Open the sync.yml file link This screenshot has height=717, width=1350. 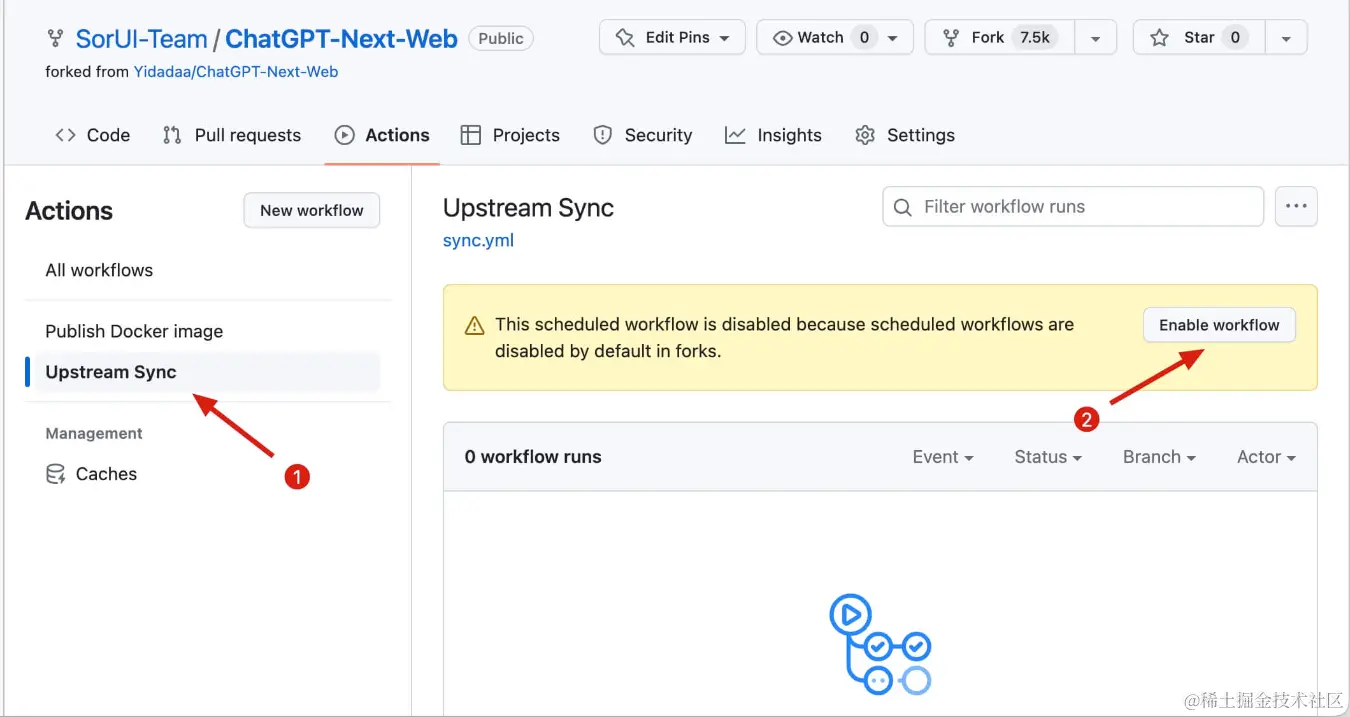(x=478, y=240)
